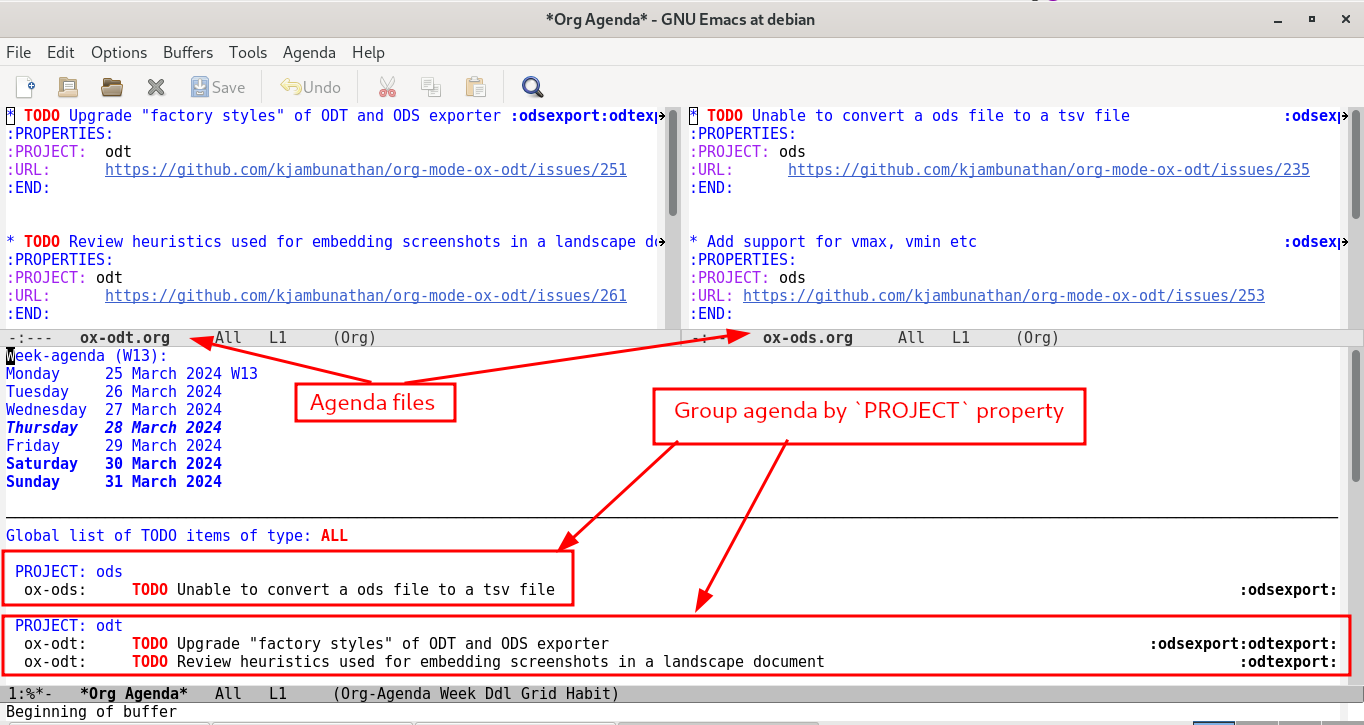
Task: Click the 'Beginning of buffer' echo area message
Action: pyautogui.click(x=91, y=712)
